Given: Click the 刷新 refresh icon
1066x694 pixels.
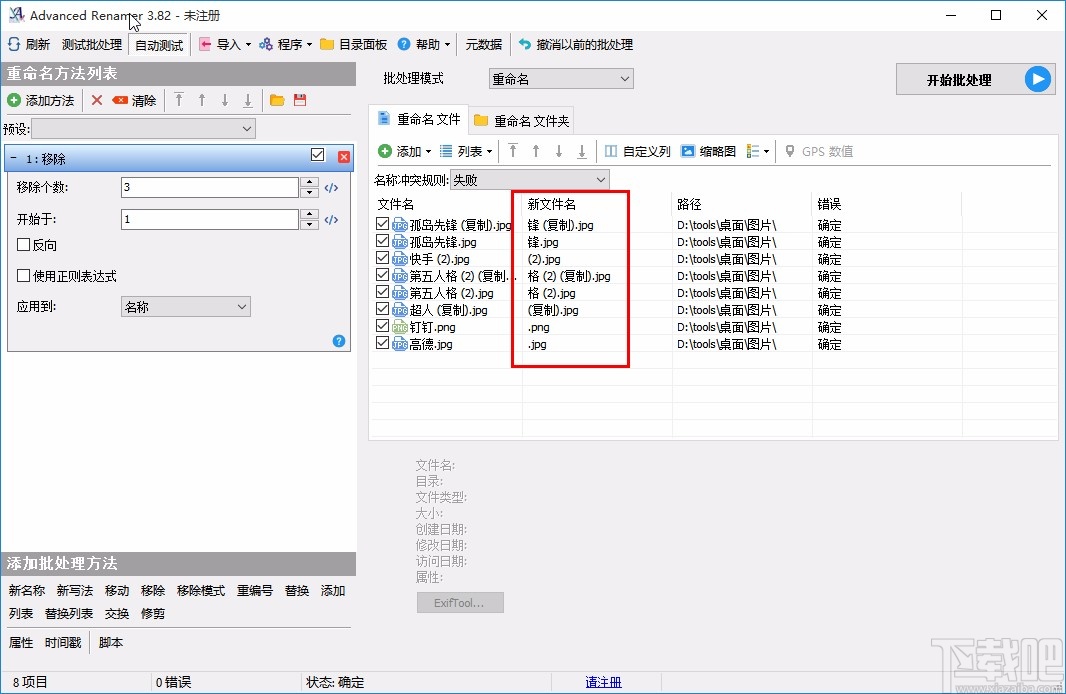Looking at the screenshot, I should click(x=13, y=44).
